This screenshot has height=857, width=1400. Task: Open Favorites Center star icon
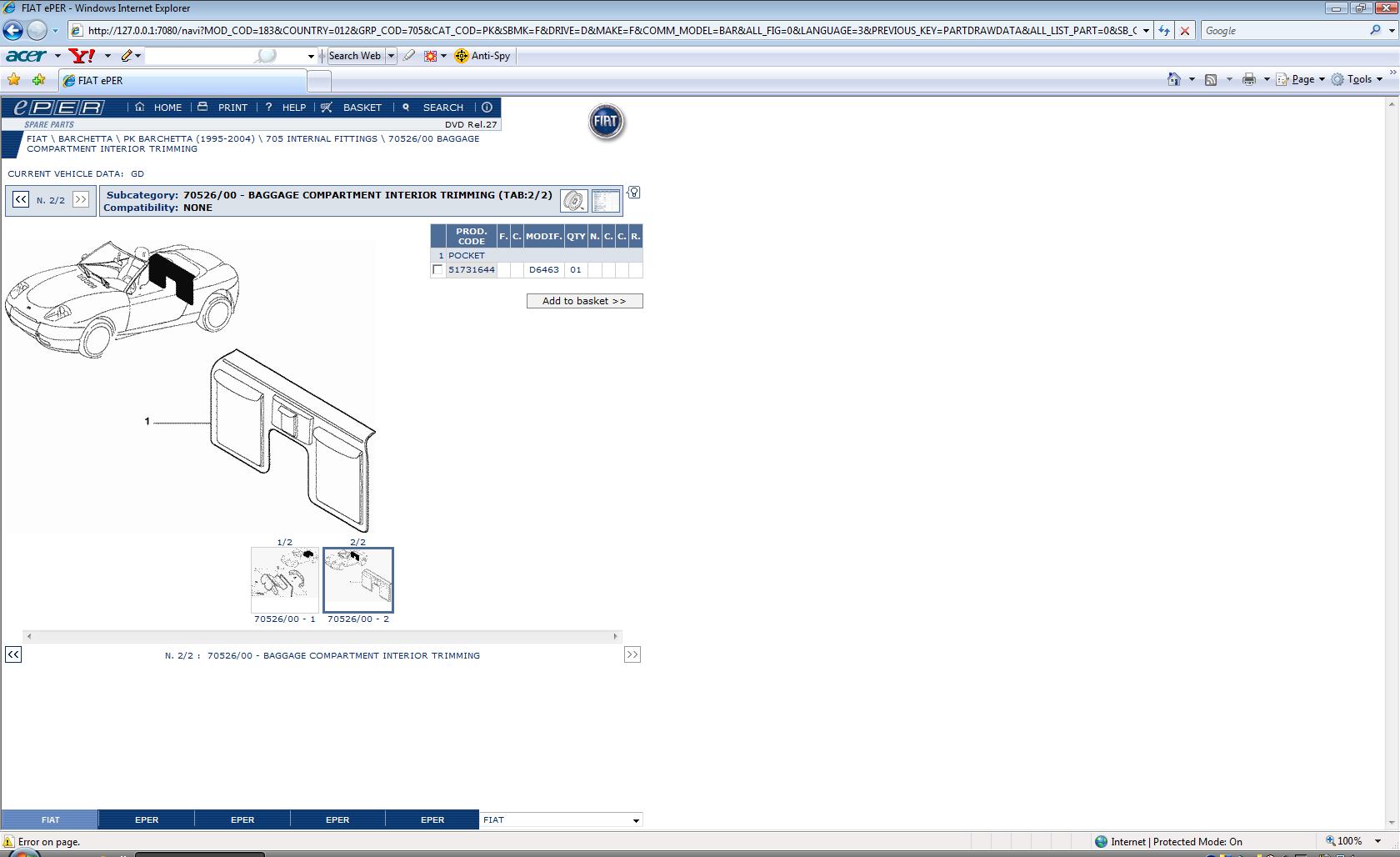[14, 80]
